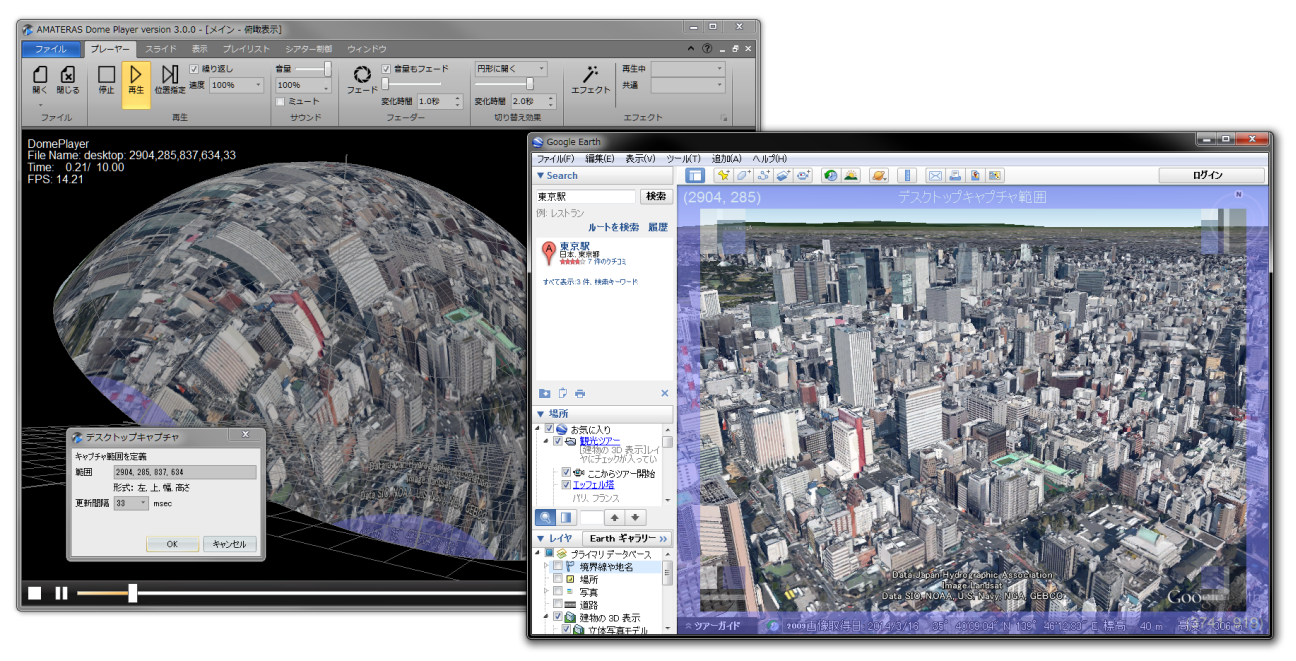
Task: Open the 円形に開く transition dropdown
Action: [511, 69]
